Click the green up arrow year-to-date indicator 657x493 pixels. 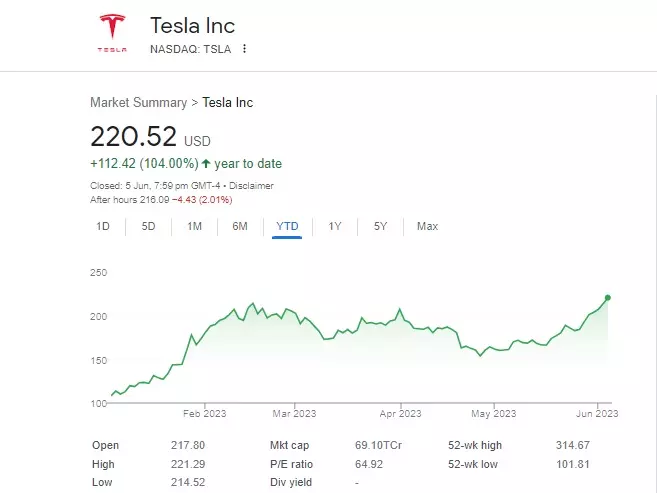pos(206,164)
